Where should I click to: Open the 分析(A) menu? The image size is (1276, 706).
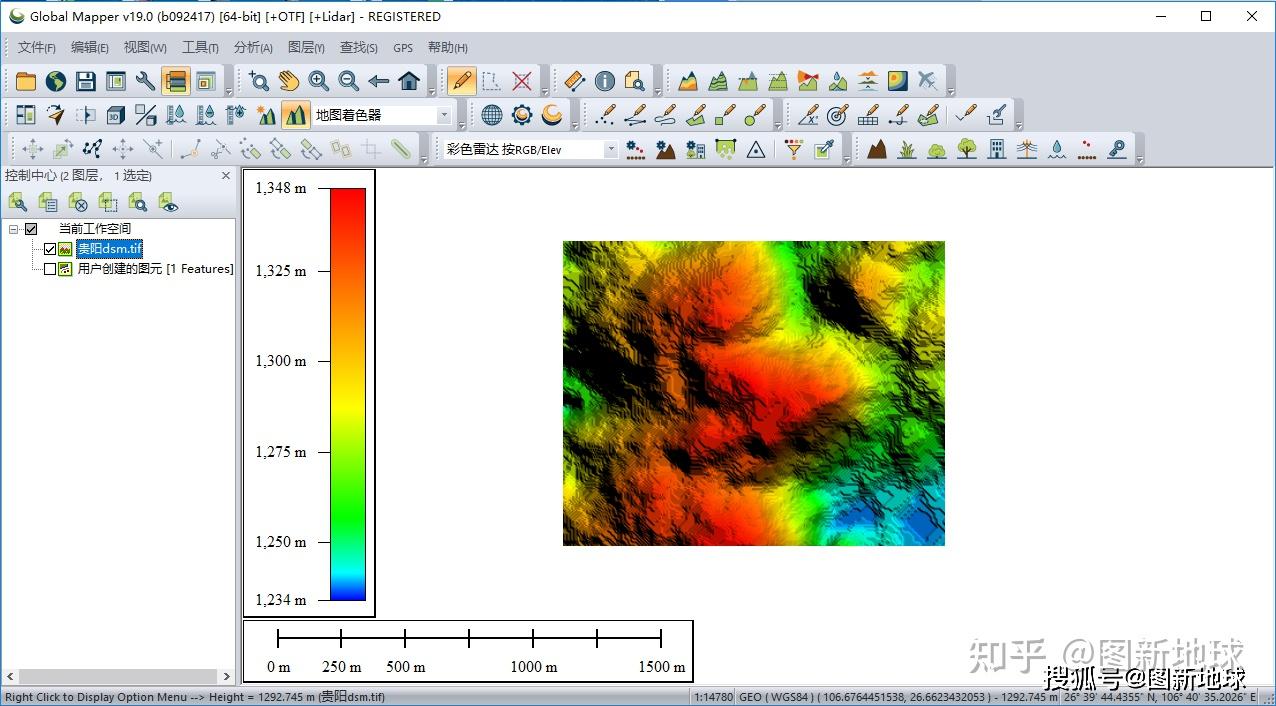coord(253,47)
